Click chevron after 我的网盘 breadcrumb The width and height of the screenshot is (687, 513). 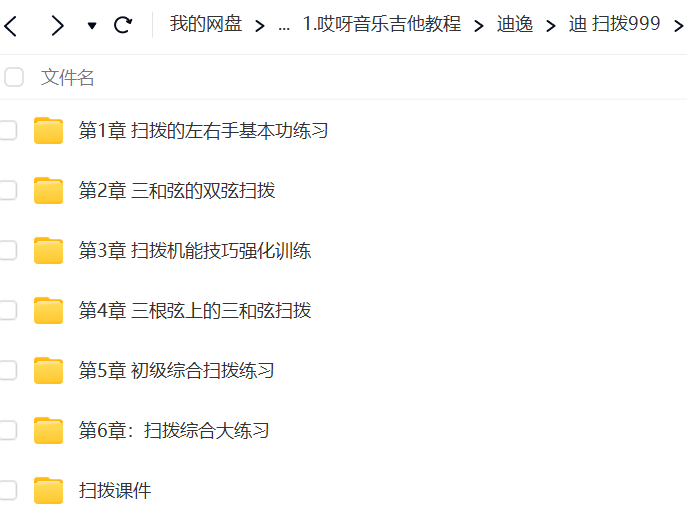260,26
